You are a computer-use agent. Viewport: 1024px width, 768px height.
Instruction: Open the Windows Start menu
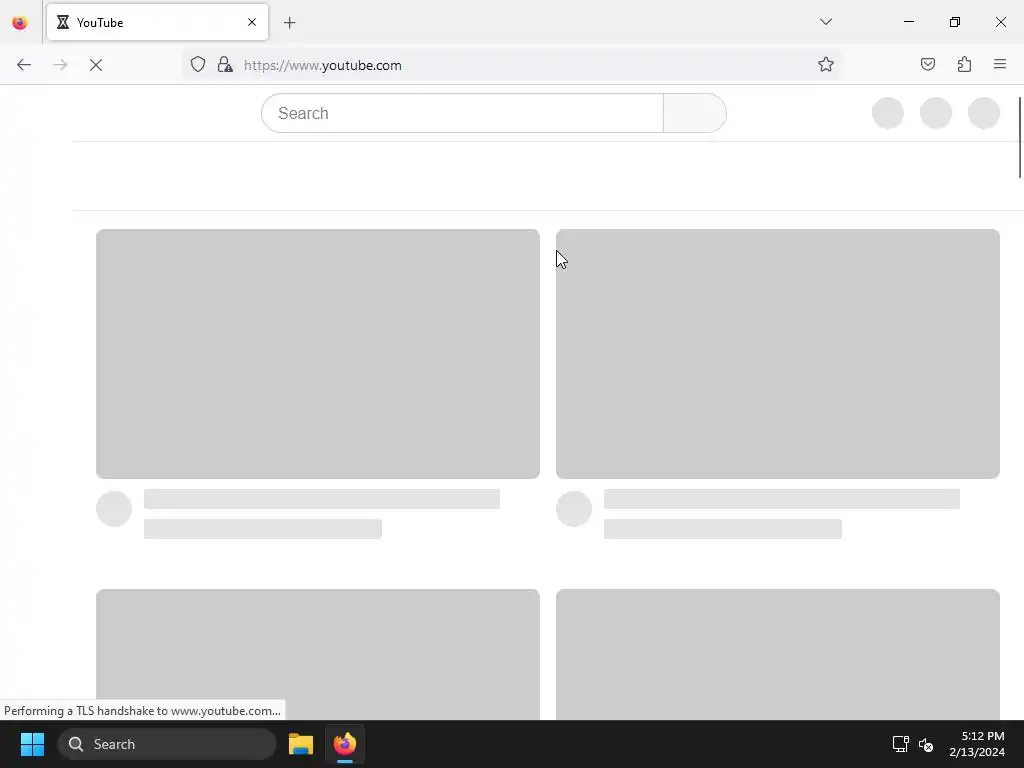(x=32, y=744)
